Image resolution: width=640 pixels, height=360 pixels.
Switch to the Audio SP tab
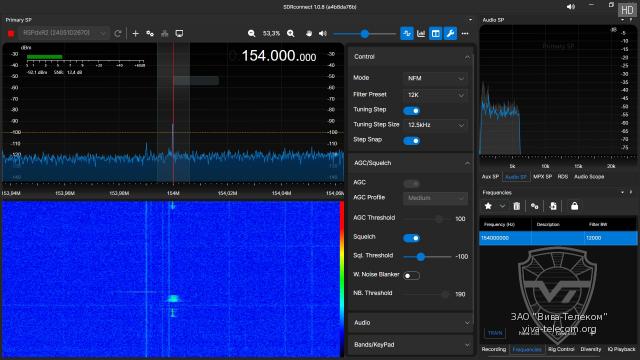click(x=516, y=177)
